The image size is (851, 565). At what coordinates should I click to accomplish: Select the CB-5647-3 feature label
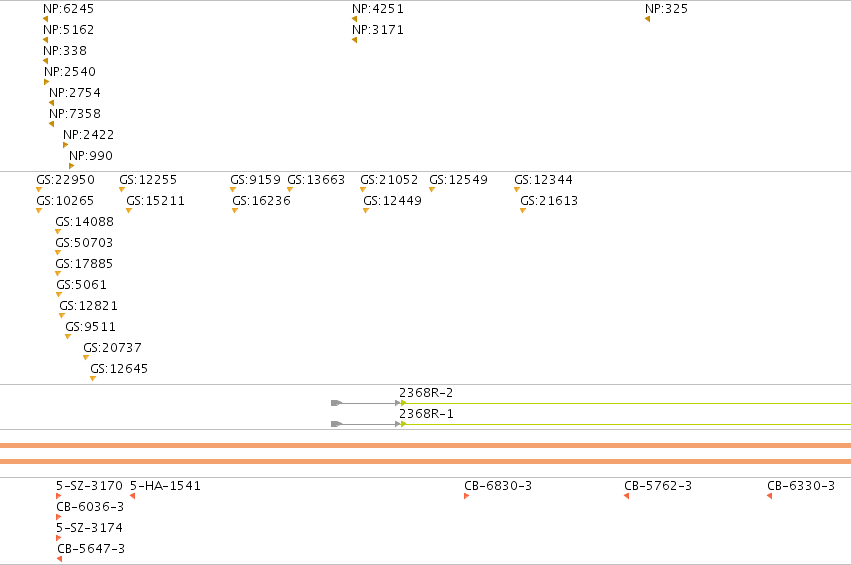pos(91,549)
